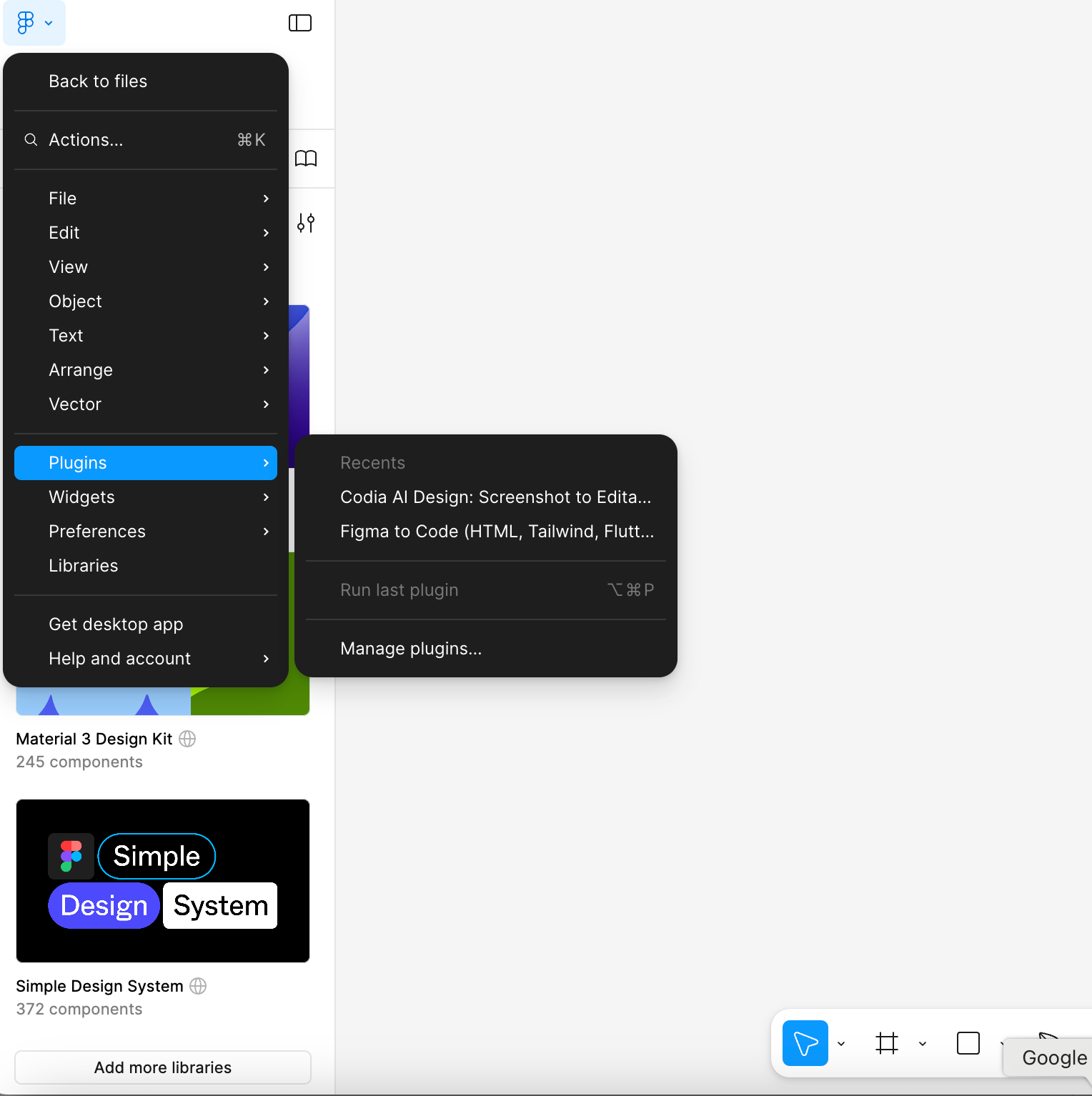Click globe icon next to Material 3 Design Kit
Screen dimensions: 1092x1096
point(187,739)
